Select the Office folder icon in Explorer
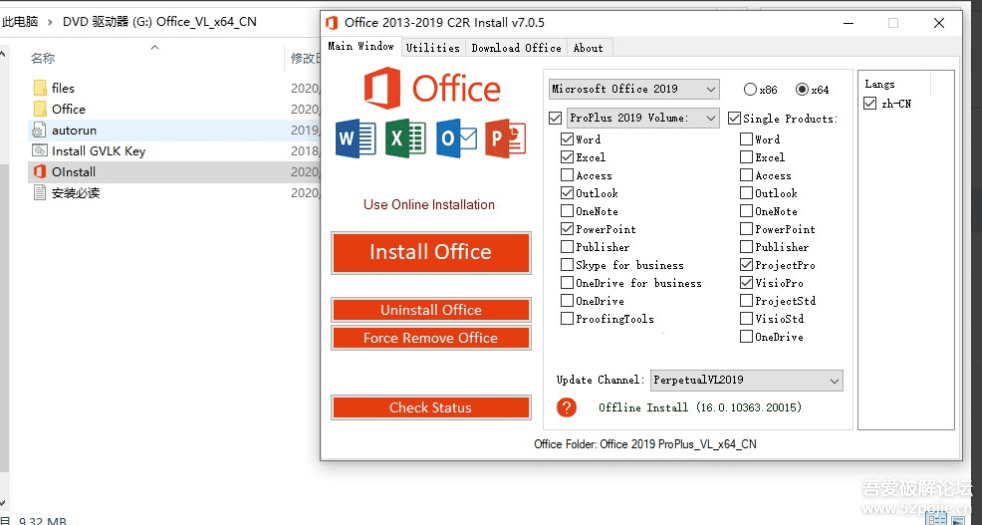 (x=40, y=109)
